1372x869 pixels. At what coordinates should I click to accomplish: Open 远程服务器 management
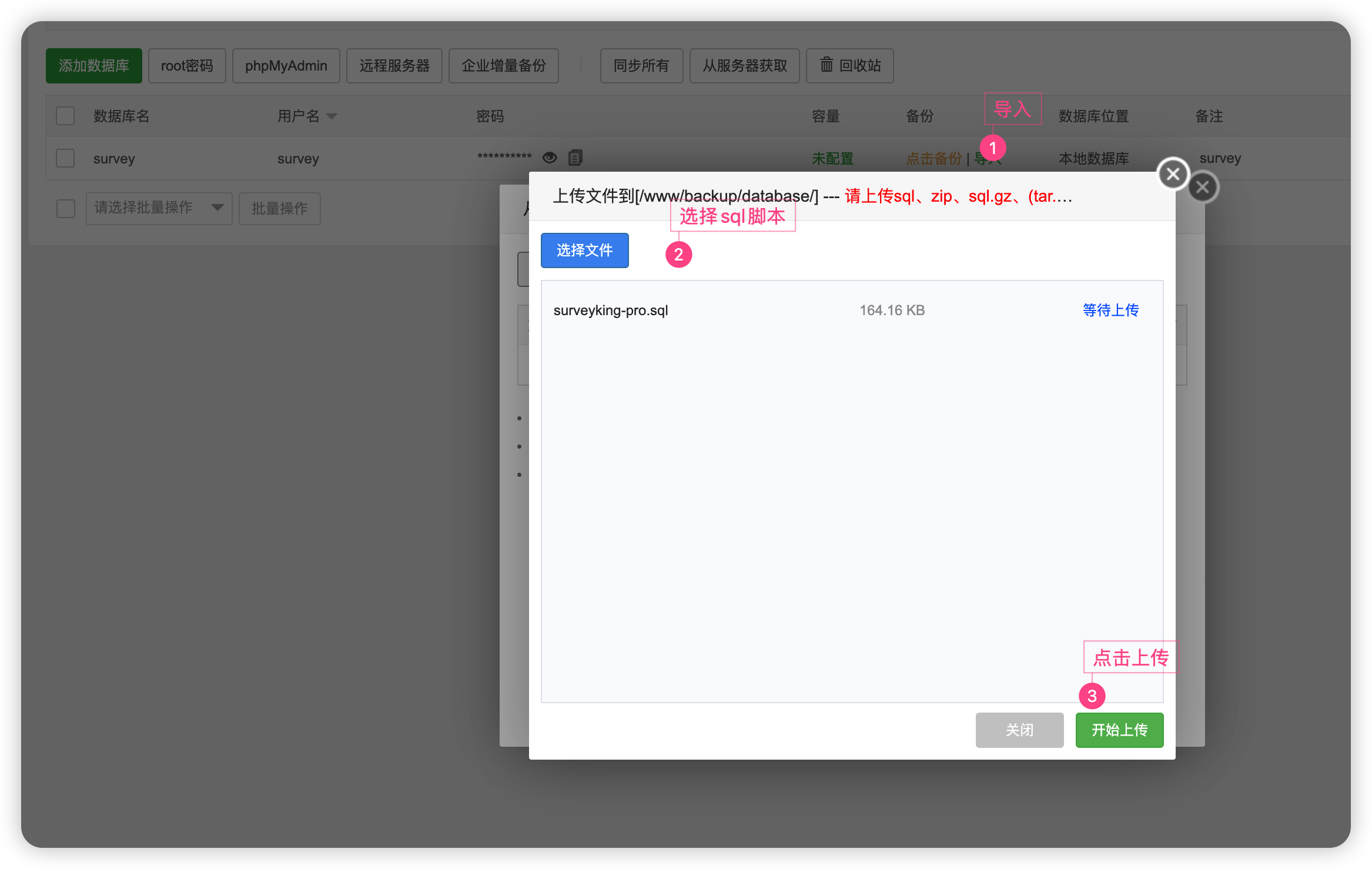click(394, 66)
